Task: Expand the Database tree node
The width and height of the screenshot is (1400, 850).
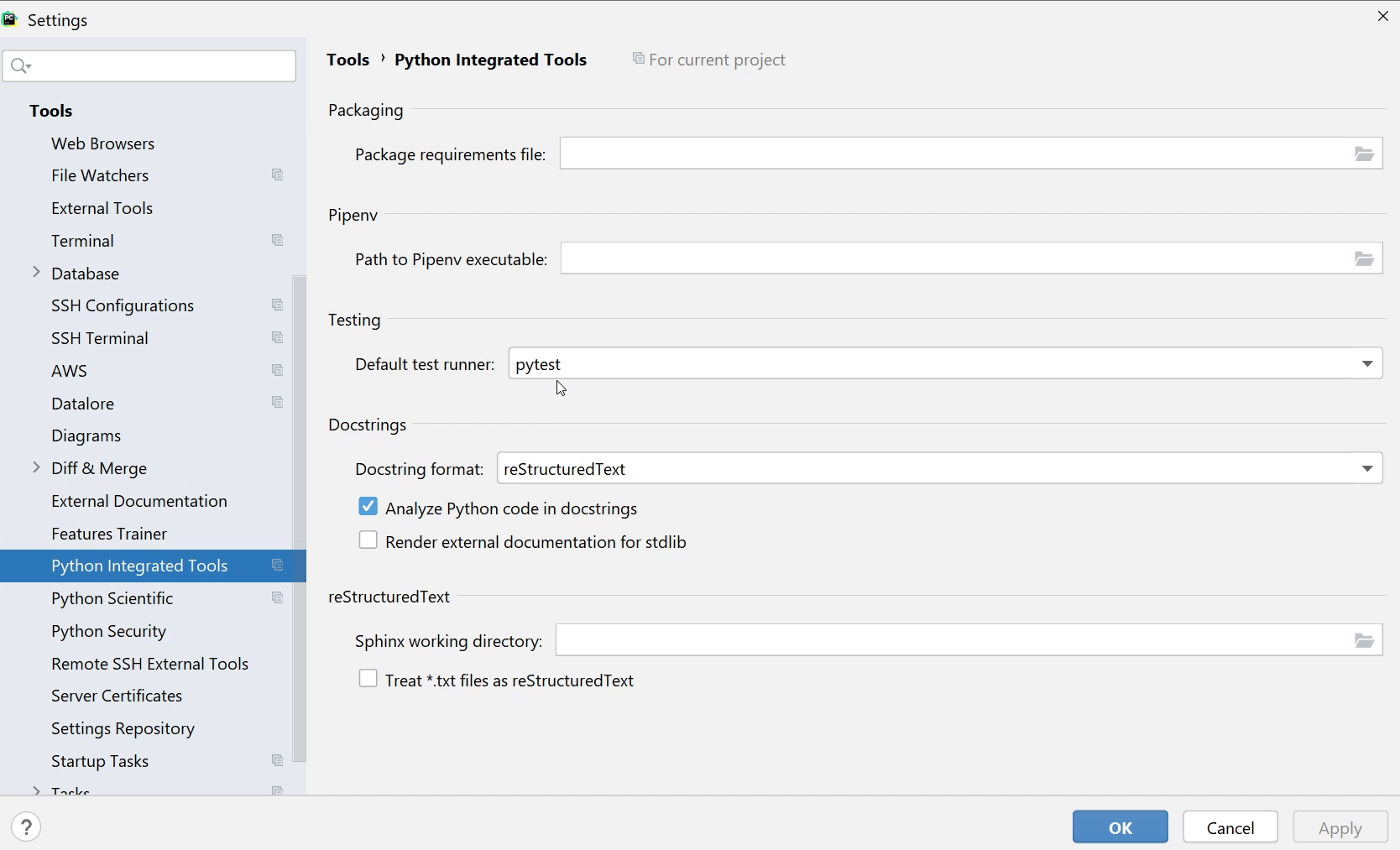Action: pos(36,273)
